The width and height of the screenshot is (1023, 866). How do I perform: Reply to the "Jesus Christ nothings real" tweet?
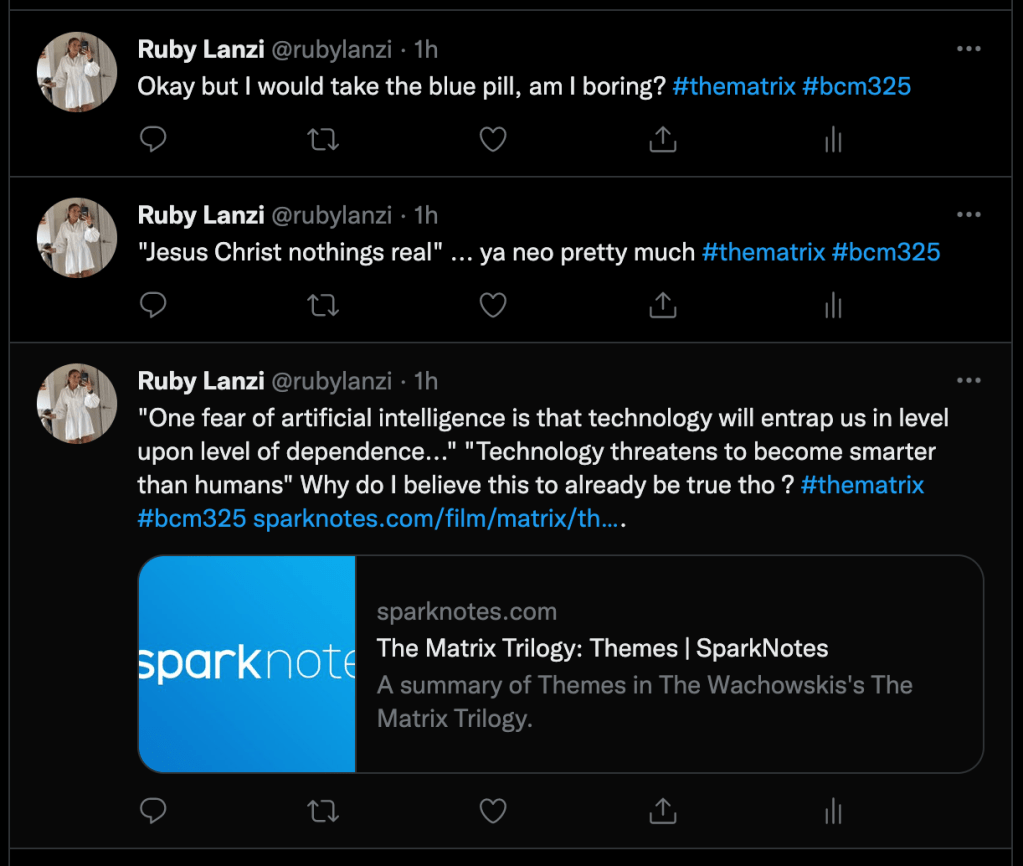pos(153,305)
